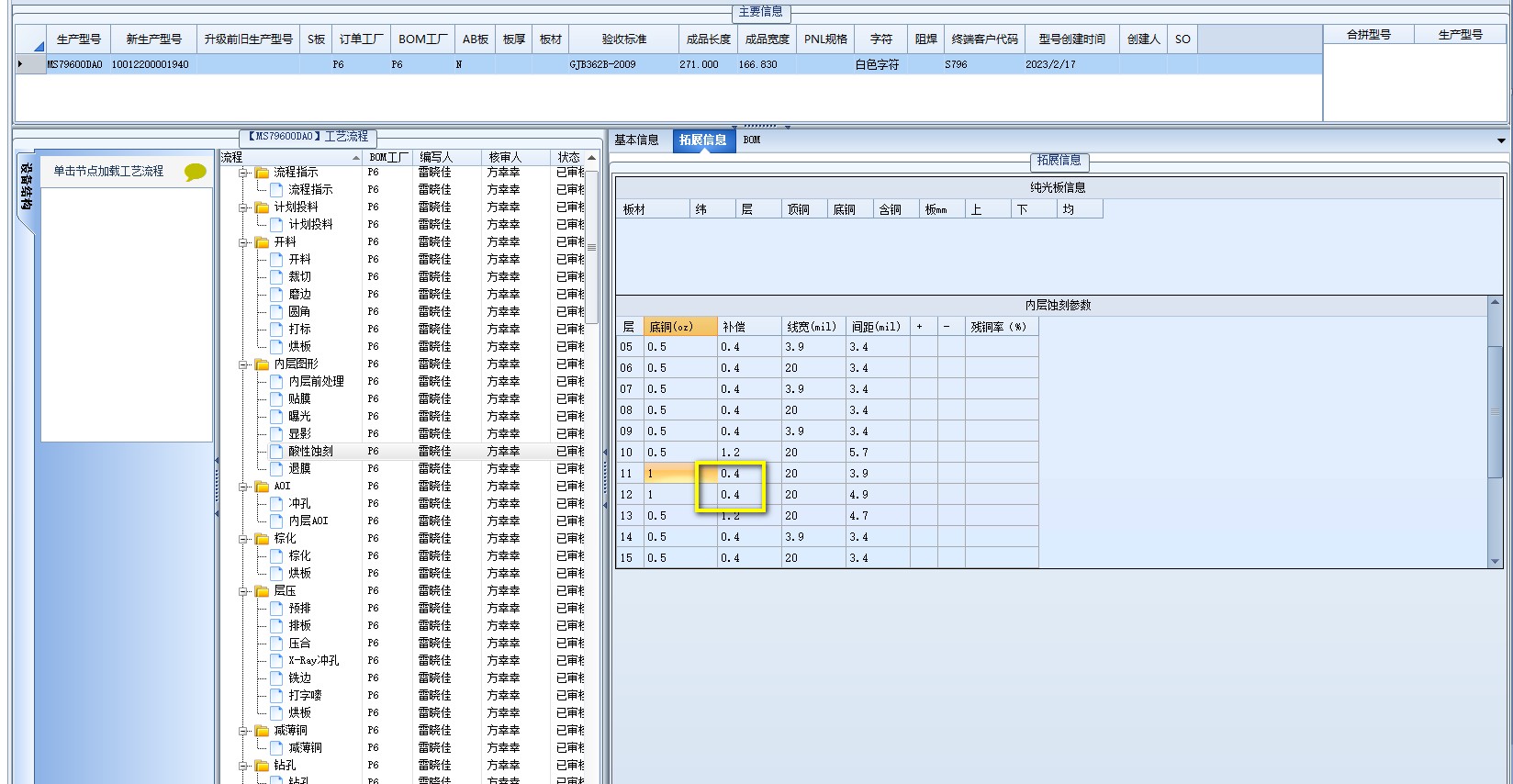The width and height of the screenshot is (1513, 784).
Task: Collapse the 棕化 folder node
Action: point(244,539)
